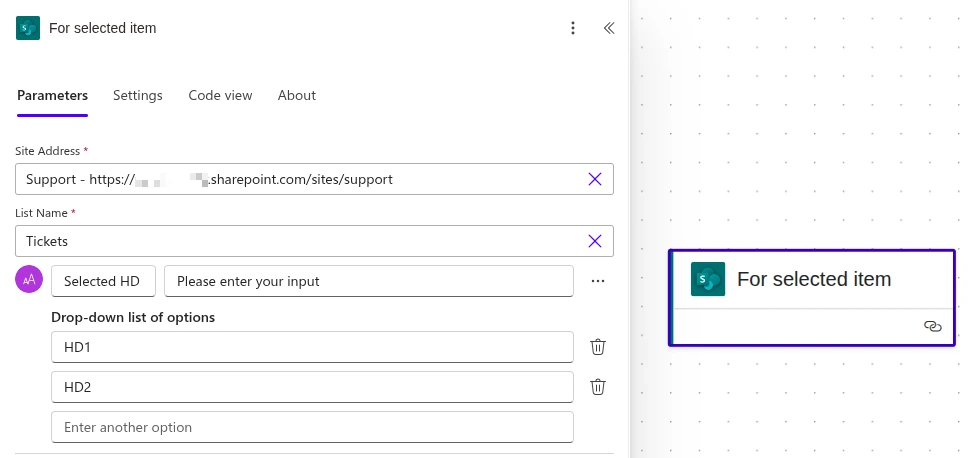Image resolution: width=972 pixels, height=458 pixels.
Task: Open the ellipsis menu beside input description
Action: coord(598,281)
